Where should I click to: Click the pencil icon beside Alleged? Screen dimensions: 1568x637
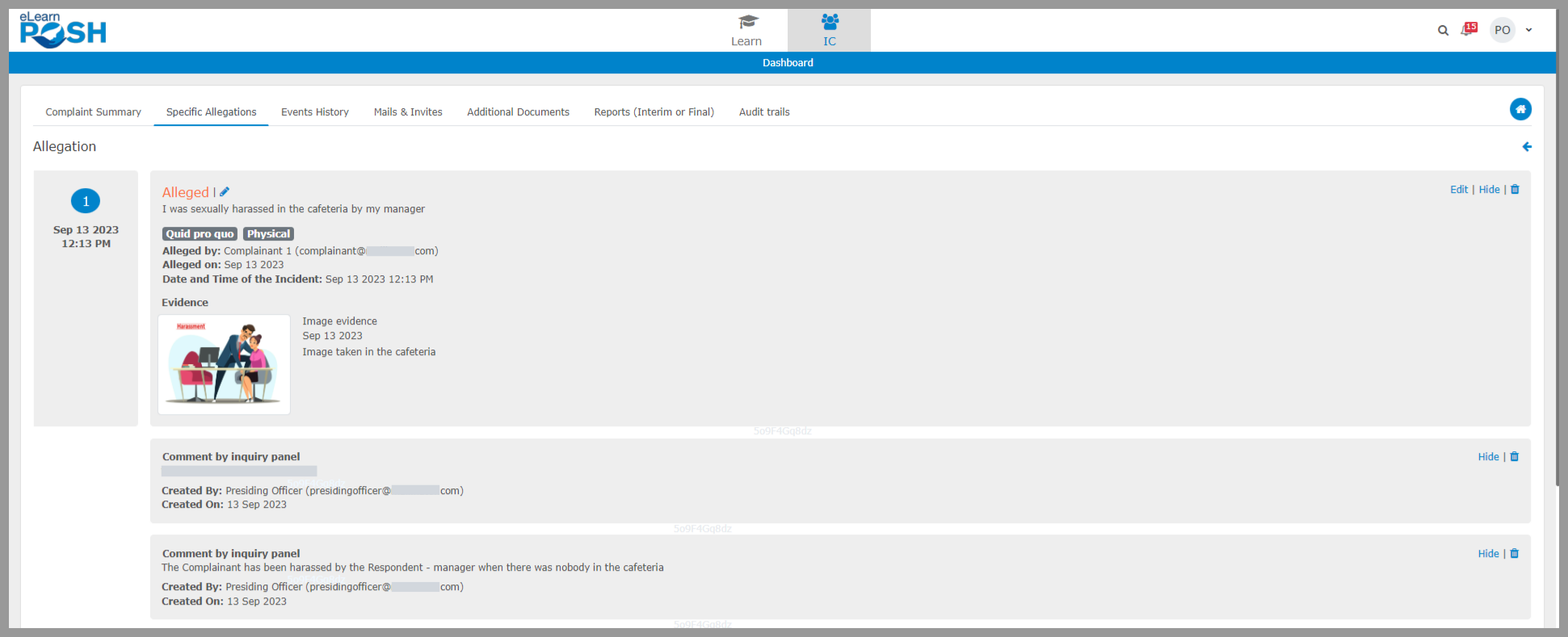click(x=225, y=192)
